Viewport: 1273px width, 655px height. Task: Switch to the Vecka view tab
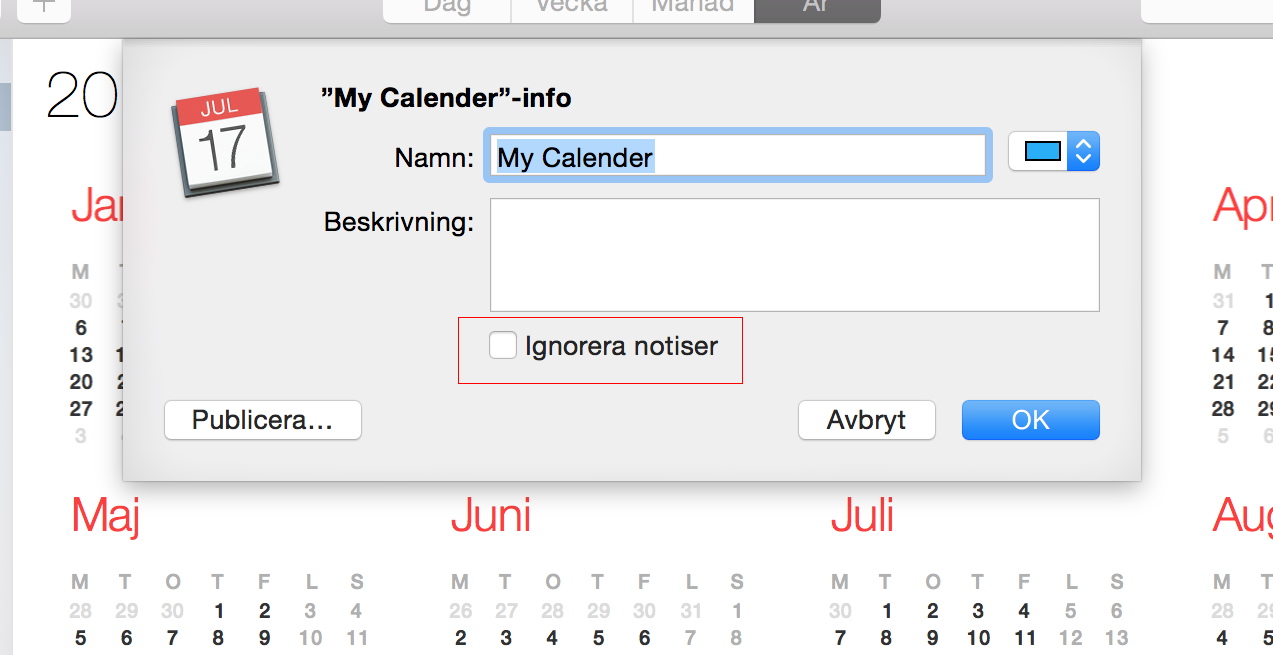[x=572, y=8]
